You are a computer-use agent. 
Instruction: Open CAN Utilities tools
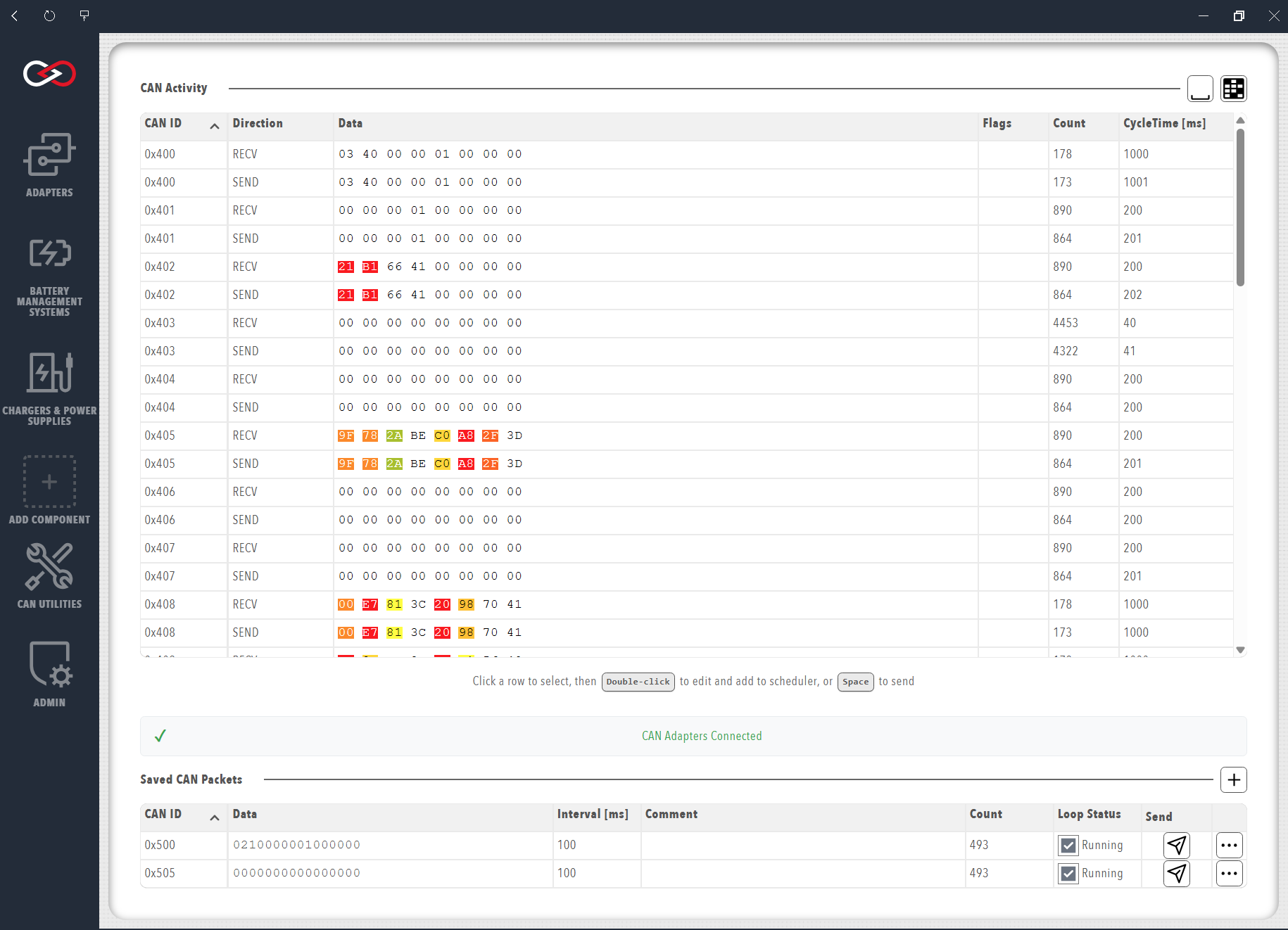pyautogui.click(x=49, y=575)
